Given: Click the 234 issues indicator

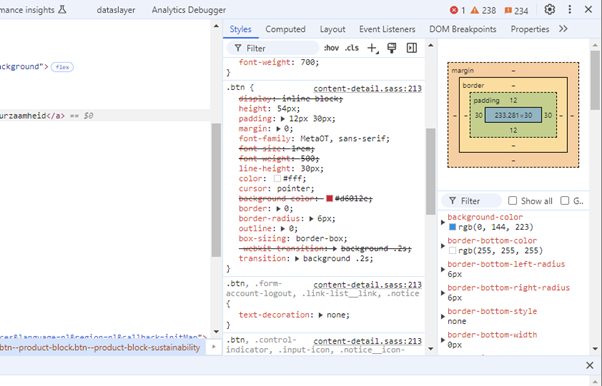Looking at the screenshot, I should 516,11.
